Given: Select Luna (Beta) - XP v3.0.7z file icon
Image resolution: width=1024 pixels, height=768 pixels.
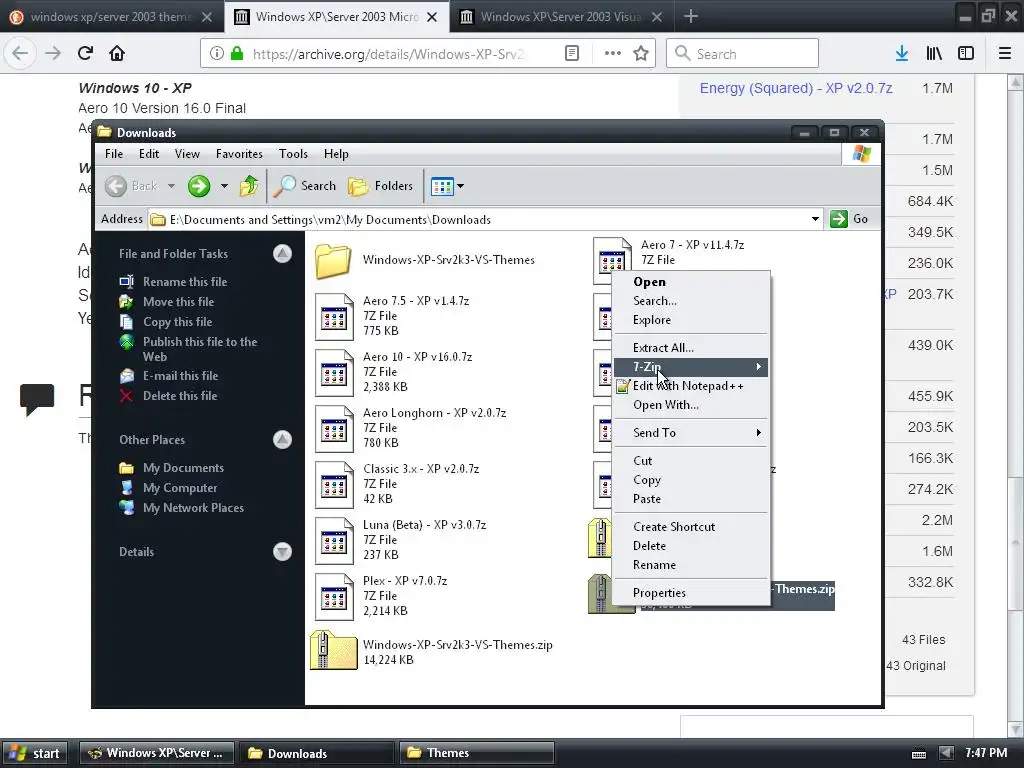Looking at the screenshot, I should pos(334,541).
